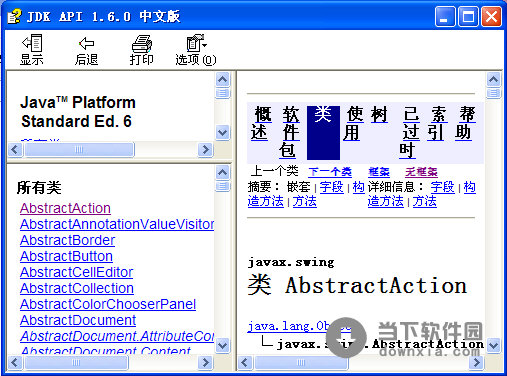507x376 pixels.
Task: Click the detail 字段 (Field) link
Action: point(442,187)
